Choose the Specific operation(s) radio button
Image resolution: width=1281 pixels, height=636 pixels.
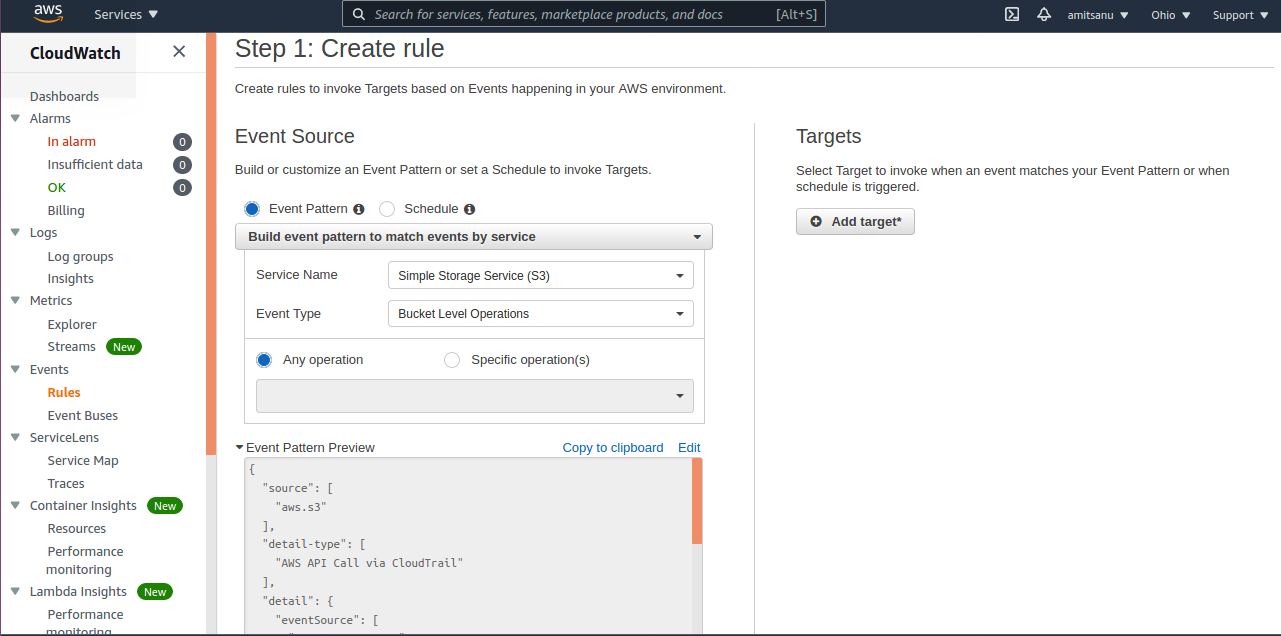(452, 360)
